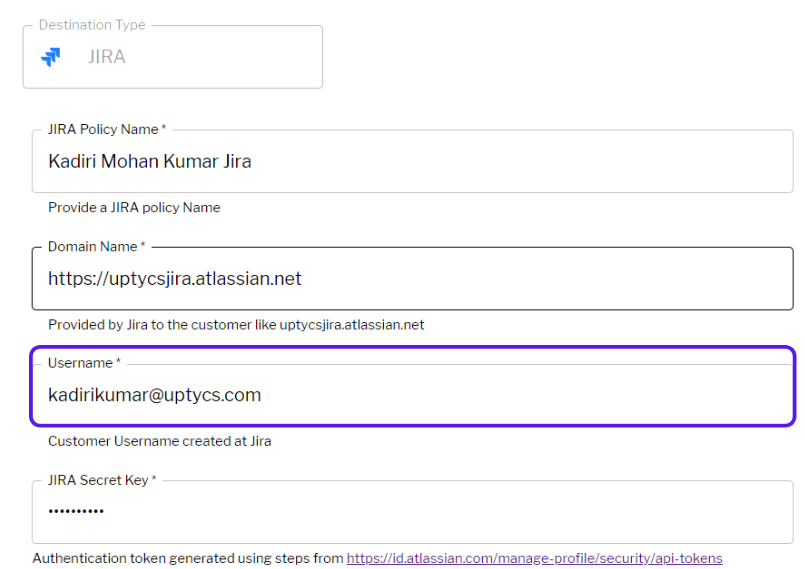Click the masked secret key dots
This screenshot has height=569, width=805.
[x=76, y=511]
